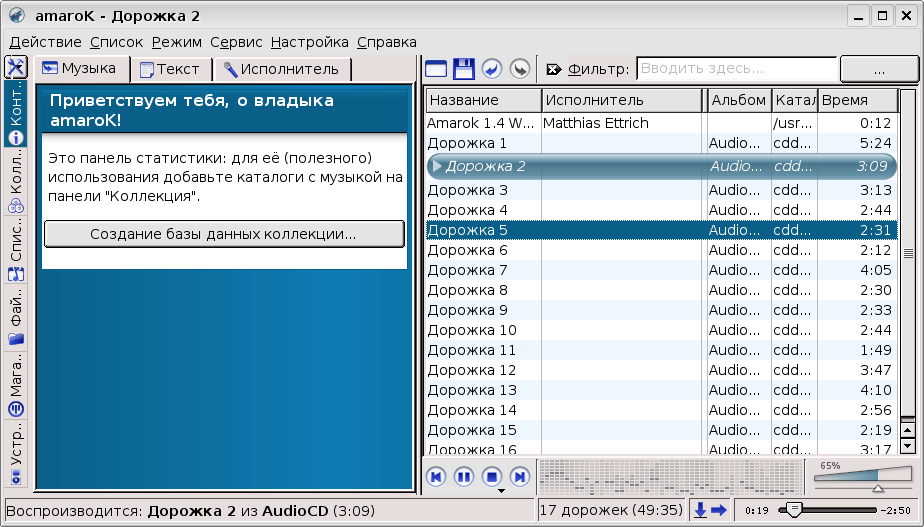Toggle the blue right-arrow playback mode icon
Viewport: 924px width, 527px height.
[719, 510]
